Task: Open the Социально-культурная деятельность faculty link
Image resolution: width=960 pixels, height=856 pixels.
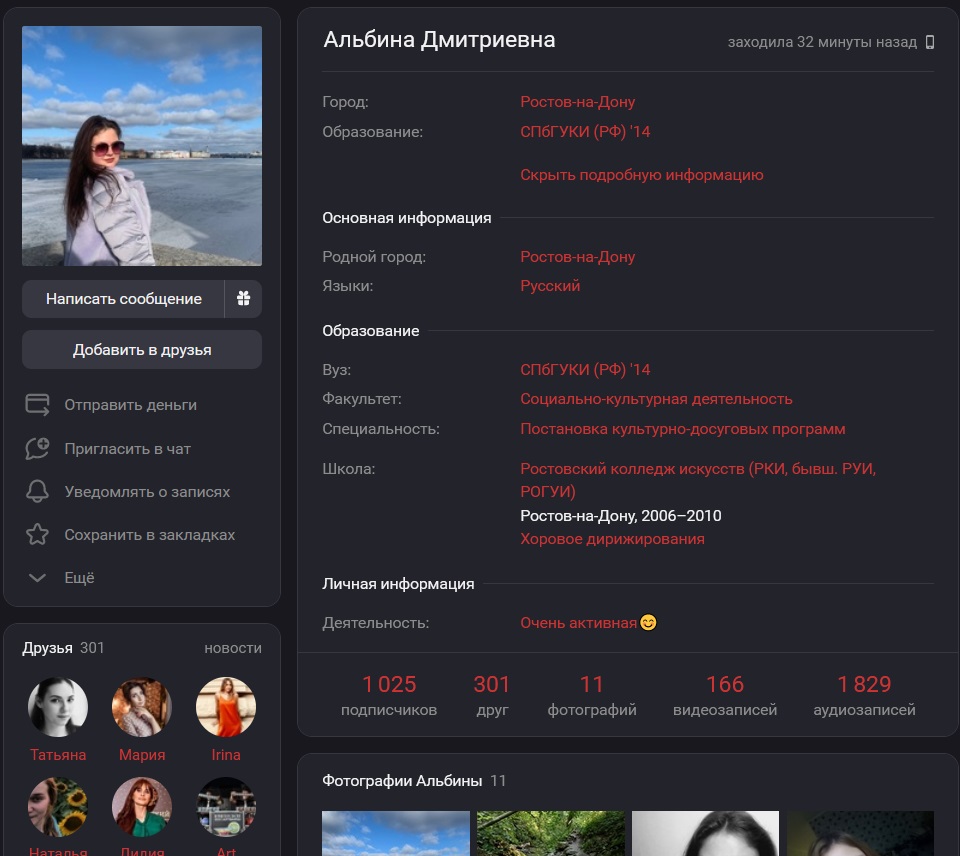Action: (x=656, y=399)
